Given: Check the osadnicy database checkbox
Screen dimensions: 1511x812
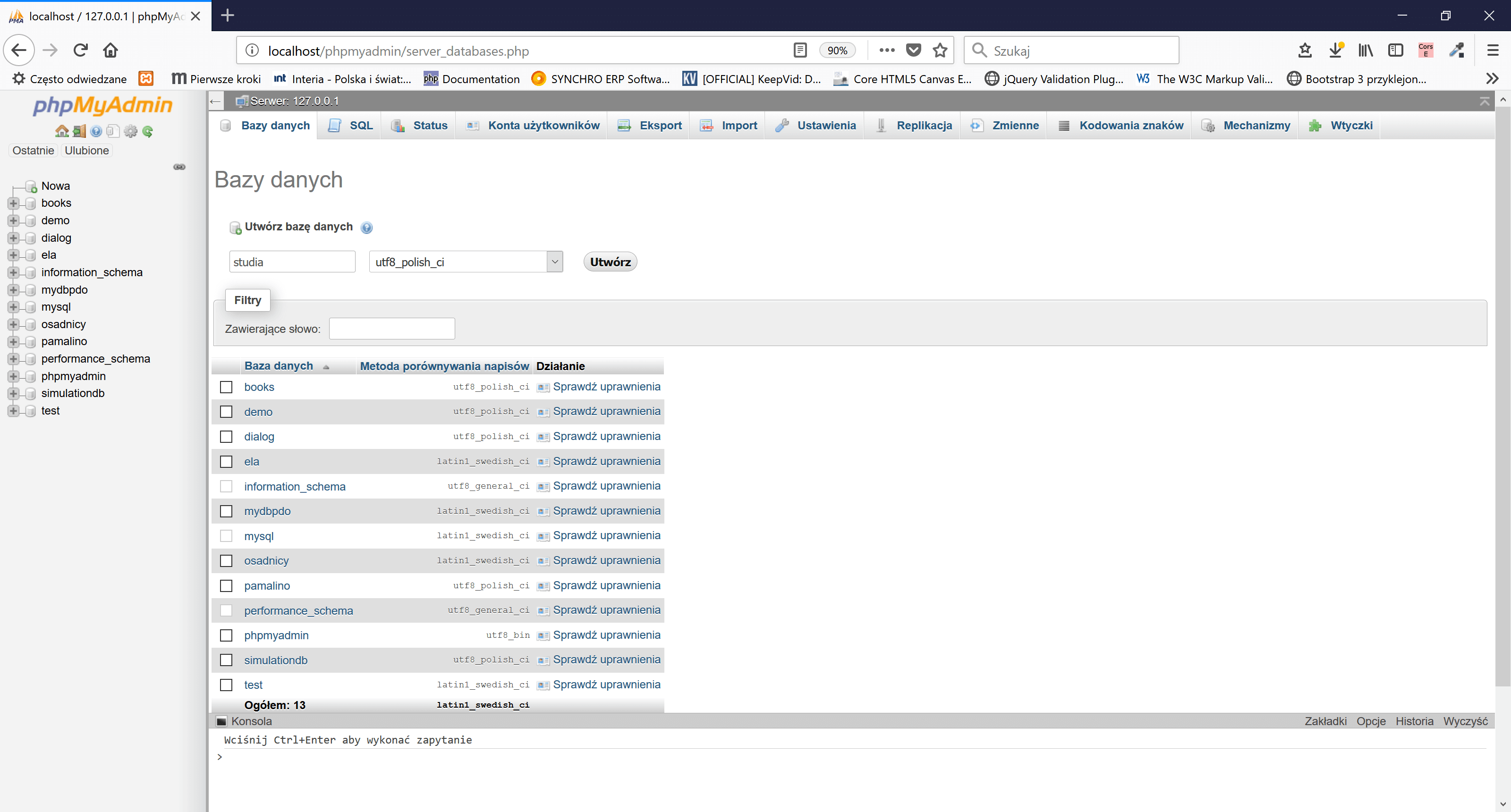Looking at the screenshot, I should pyautogui.click(x=226, y=561).
